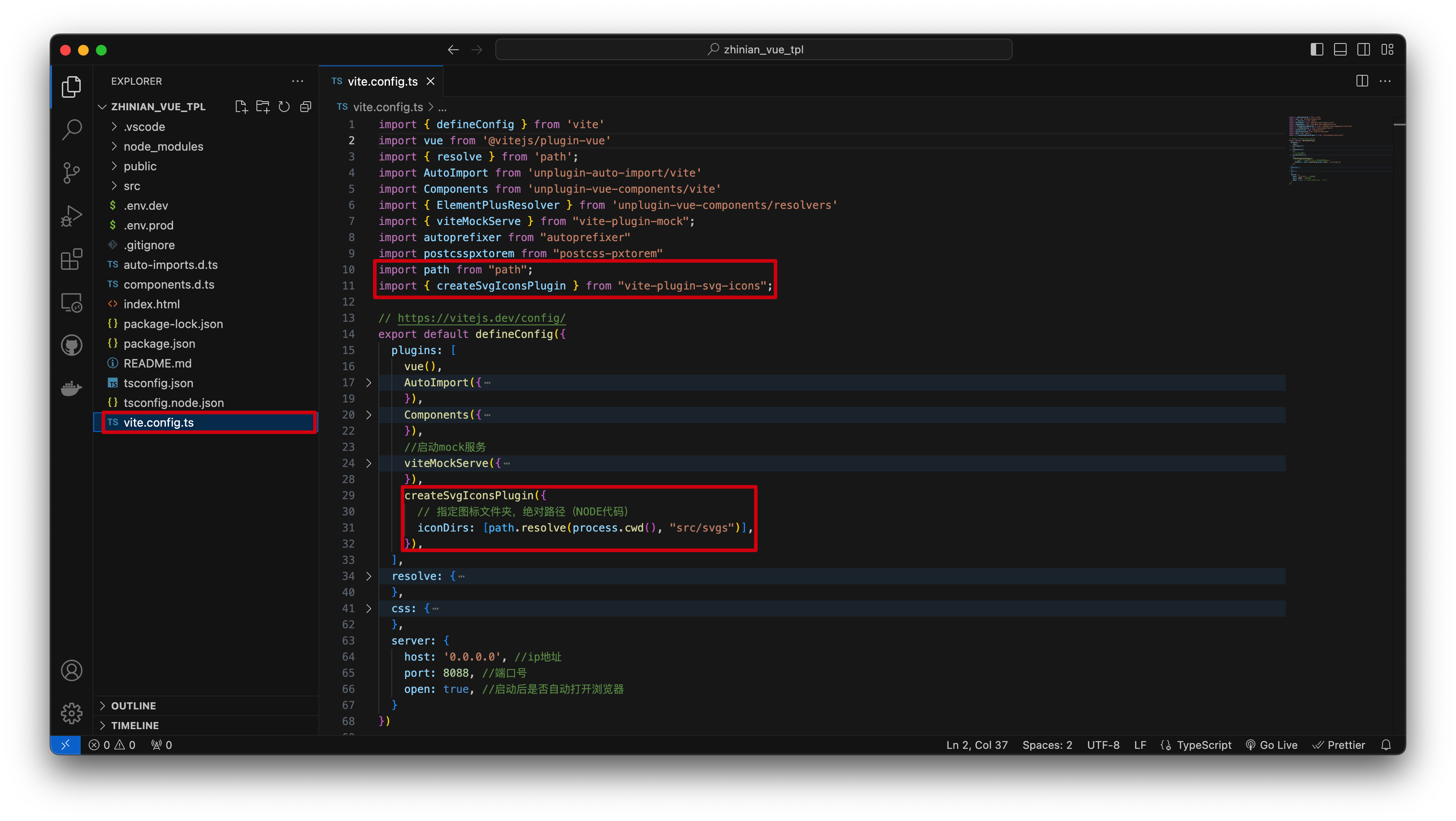
Task: Click the zhinian_vue_tpl command center search
Action: (x=754, y=50)
